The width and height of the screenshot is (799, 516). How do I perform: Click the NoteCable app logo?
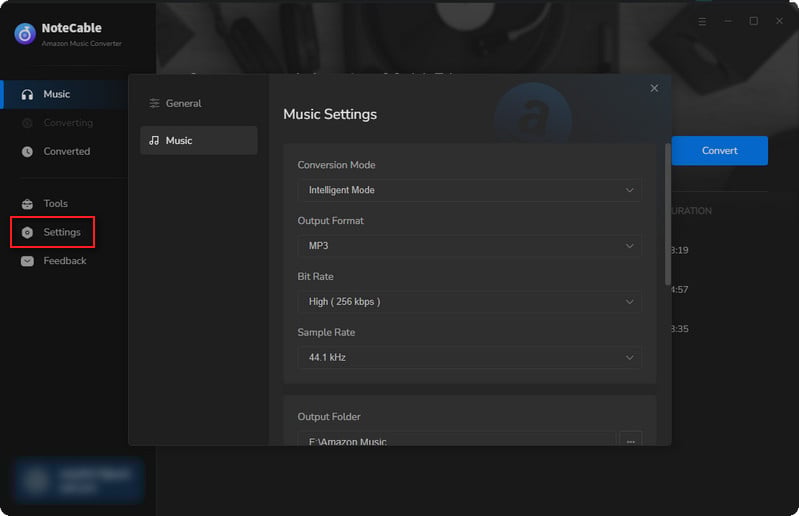tap(24, 34)
